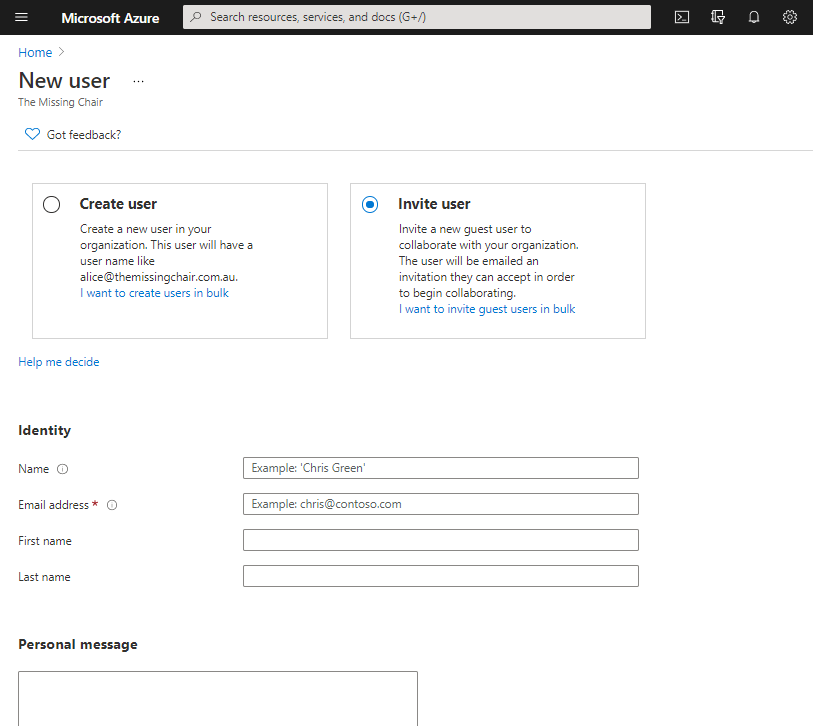Viewport: 813px width, 726px height.
Task: Select the Create user radio option
Action: point(51,204)
